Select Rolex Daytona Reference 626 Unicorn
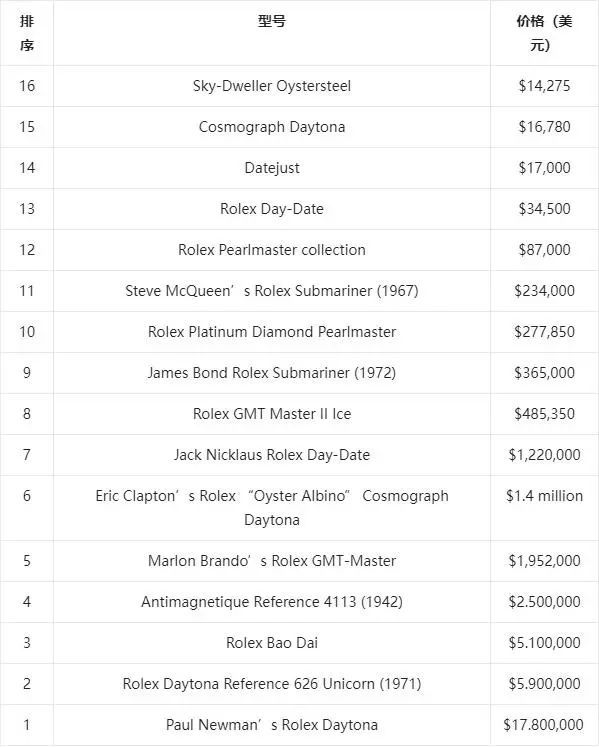The image size is (599, 747). click(272, 683)
